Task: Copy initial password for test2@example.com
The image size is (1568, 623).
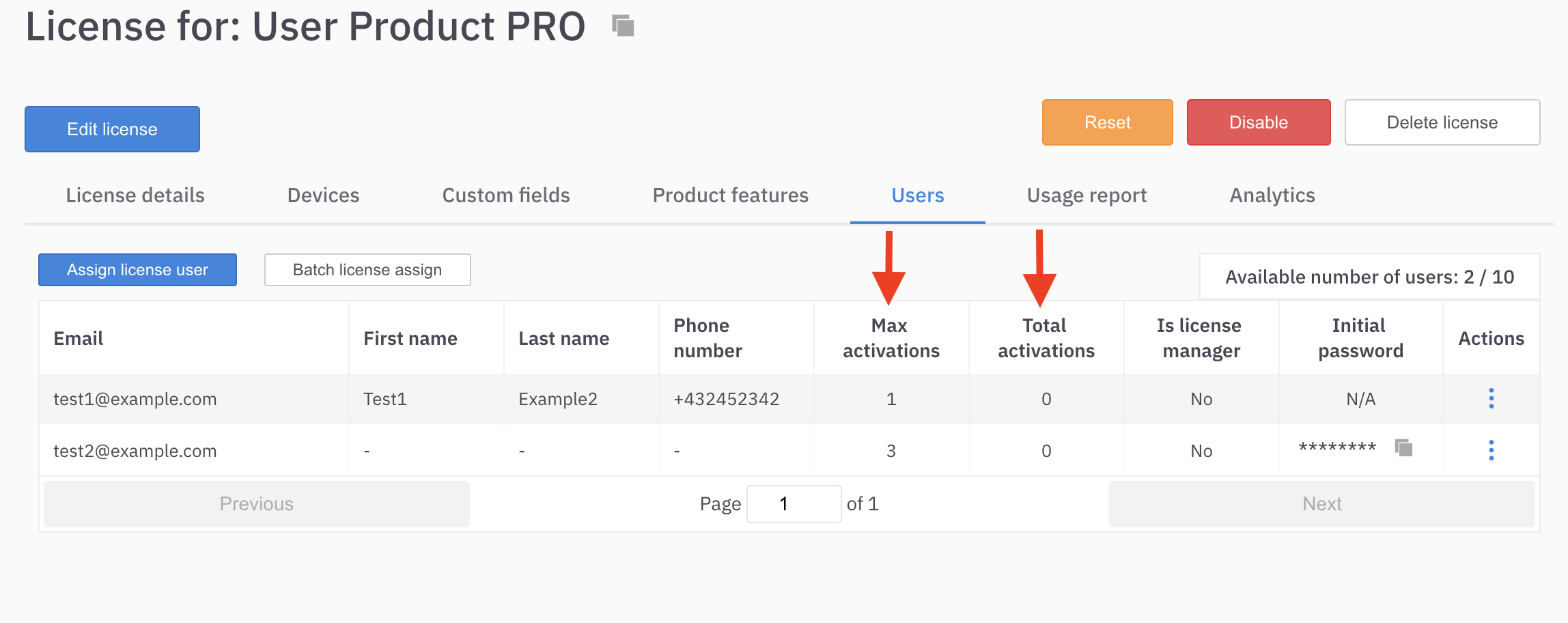Action: click(1403, 448)
